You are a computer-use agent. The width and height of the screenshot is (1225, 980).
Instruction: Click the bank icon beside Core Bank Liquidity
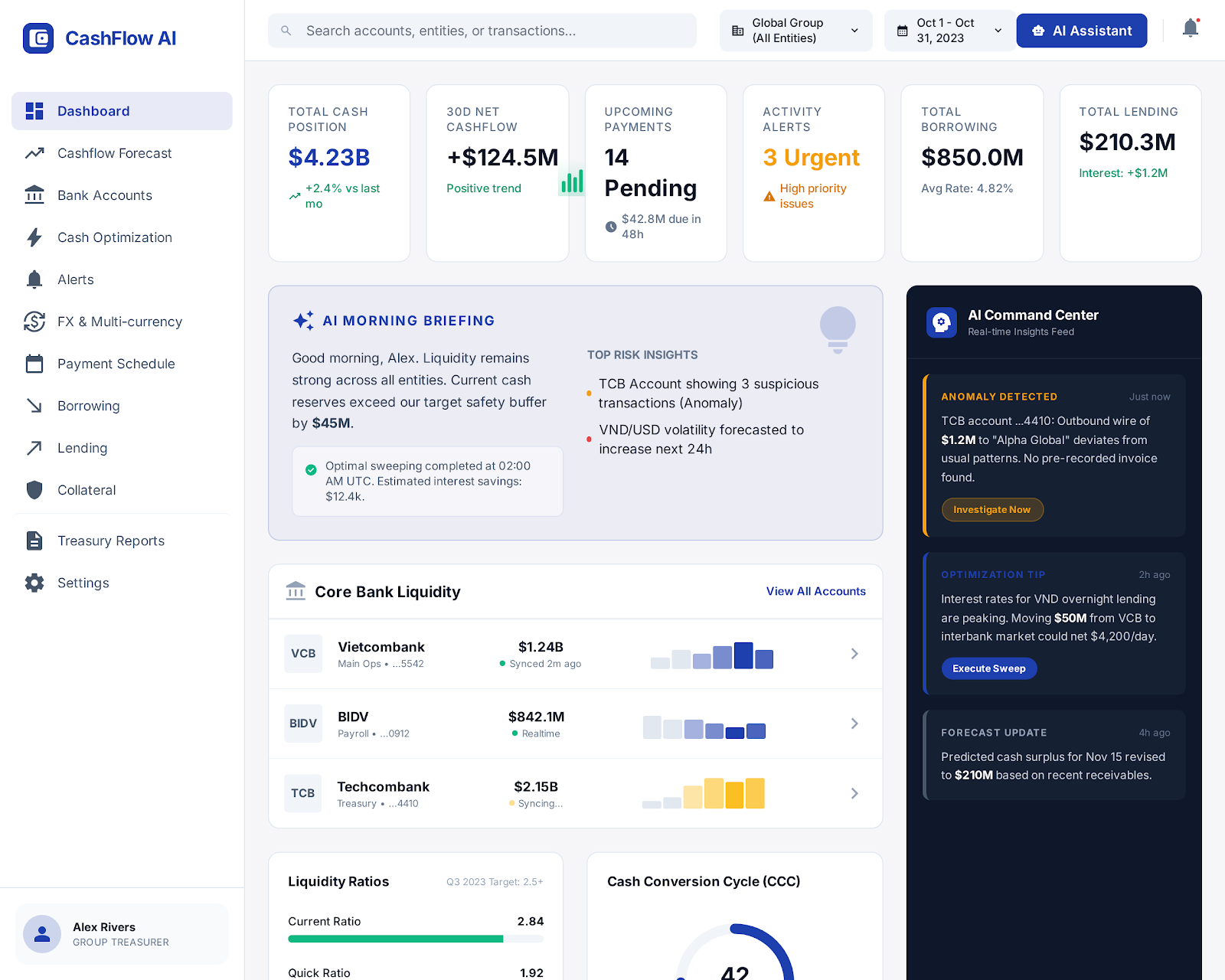pos(296,591)
